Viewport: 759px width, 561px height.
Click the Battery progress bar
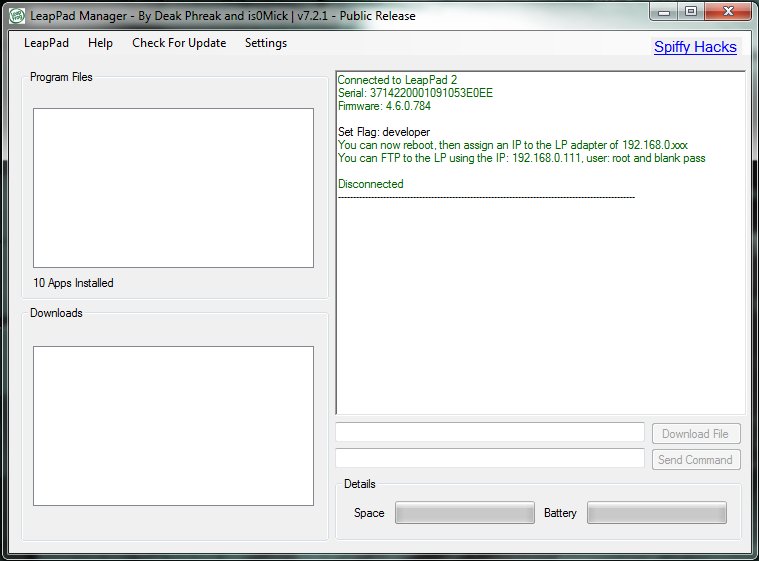pyautogui.click(x=656, y=513)
